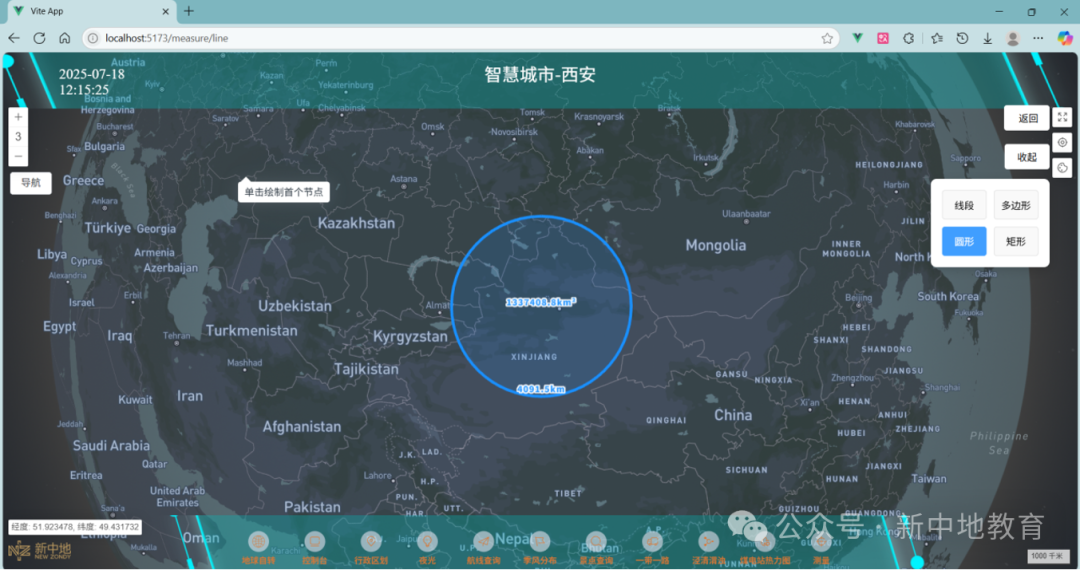Select the Vite App browser tab

pos(91,11)
